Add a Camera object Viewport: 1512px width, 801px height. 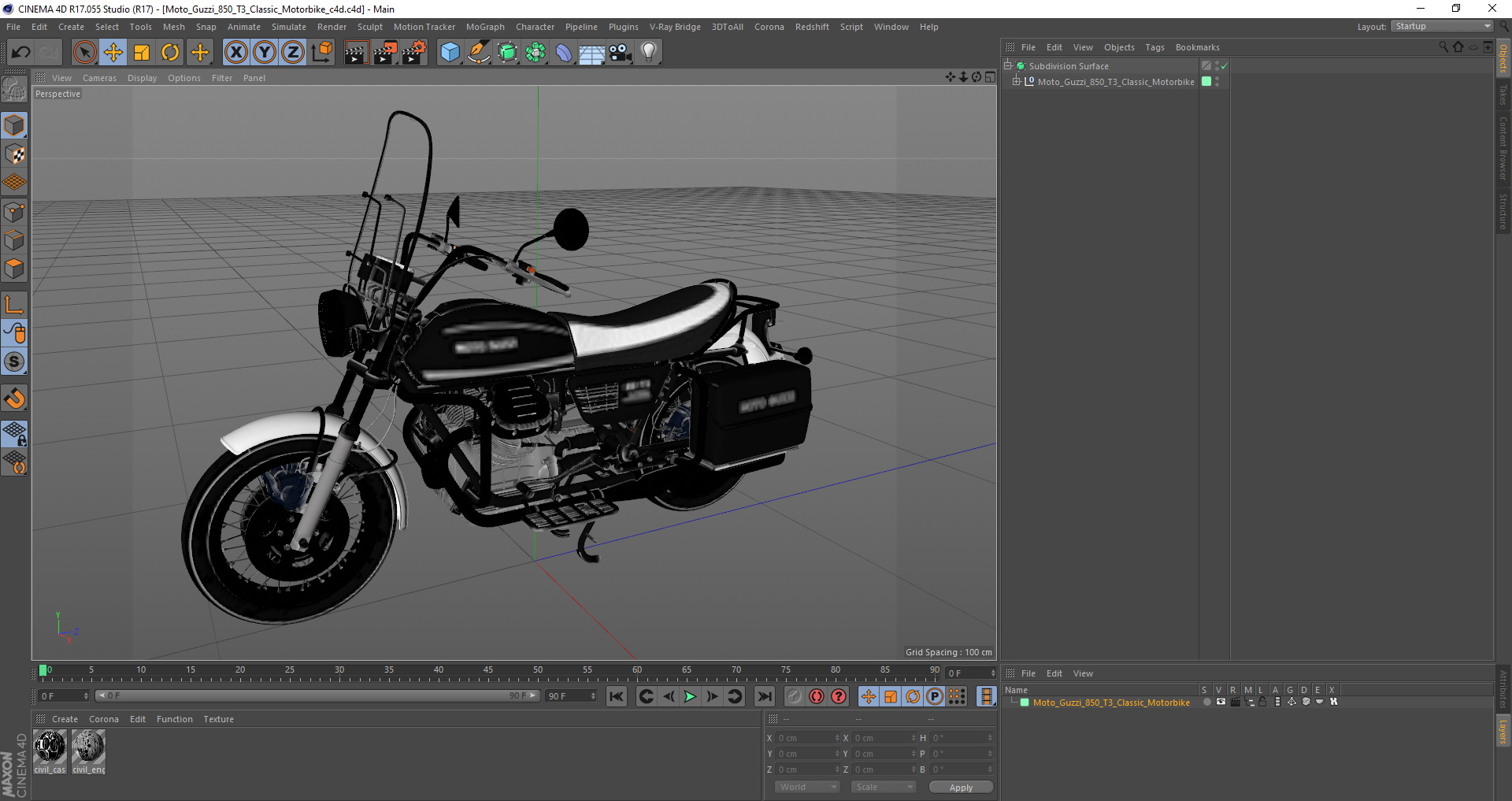click(620, 53)
